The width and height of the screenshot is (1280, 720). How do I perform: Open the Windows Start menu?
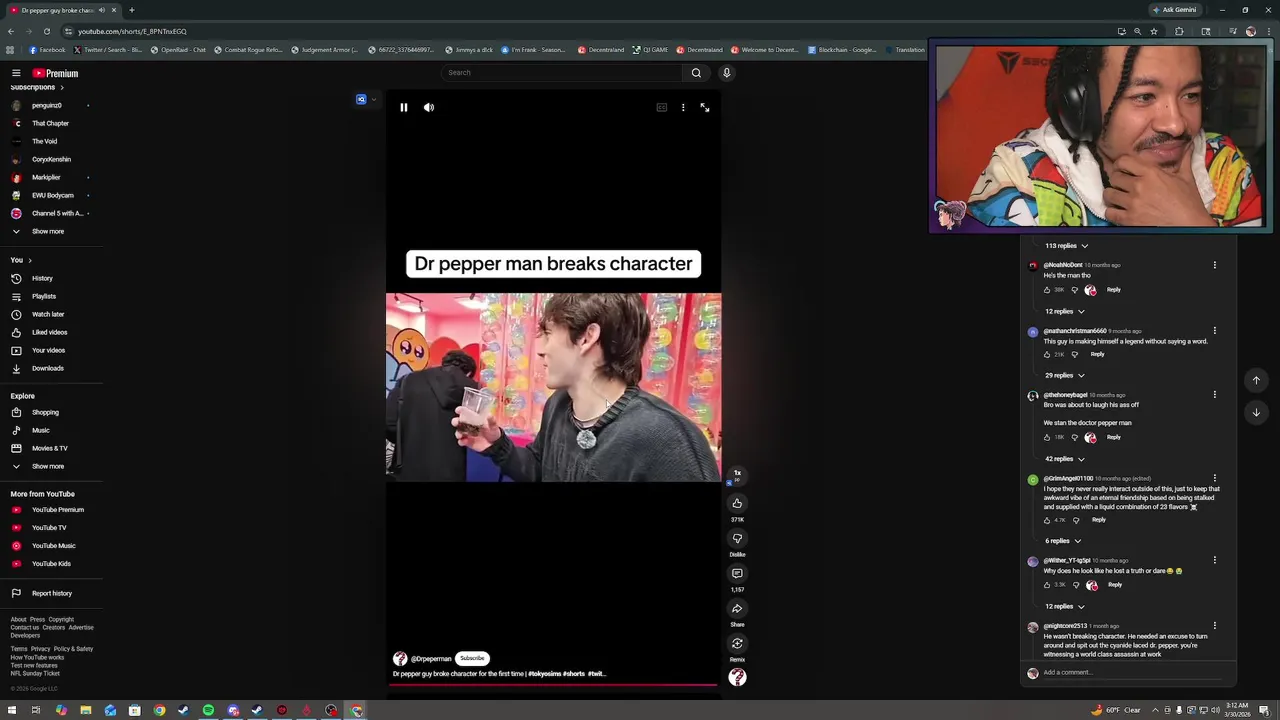pyautogui.click(x=10, y=711)
